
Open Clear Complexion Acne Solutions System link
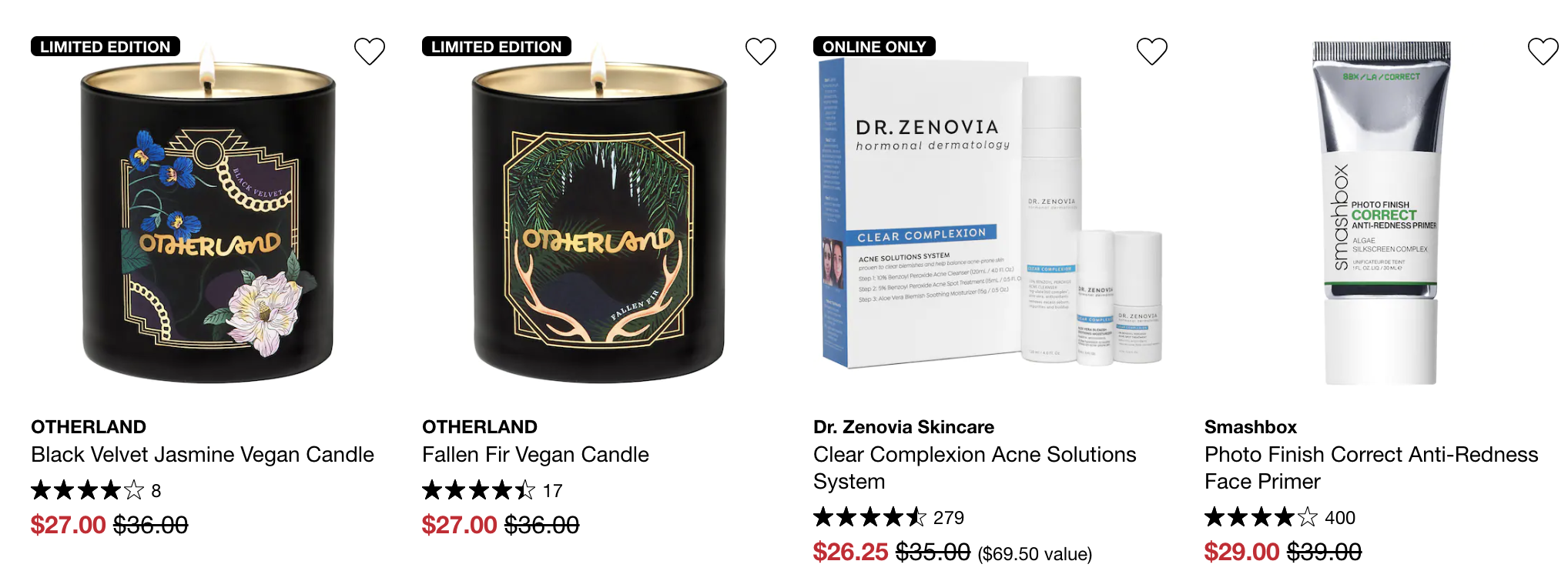975,468
